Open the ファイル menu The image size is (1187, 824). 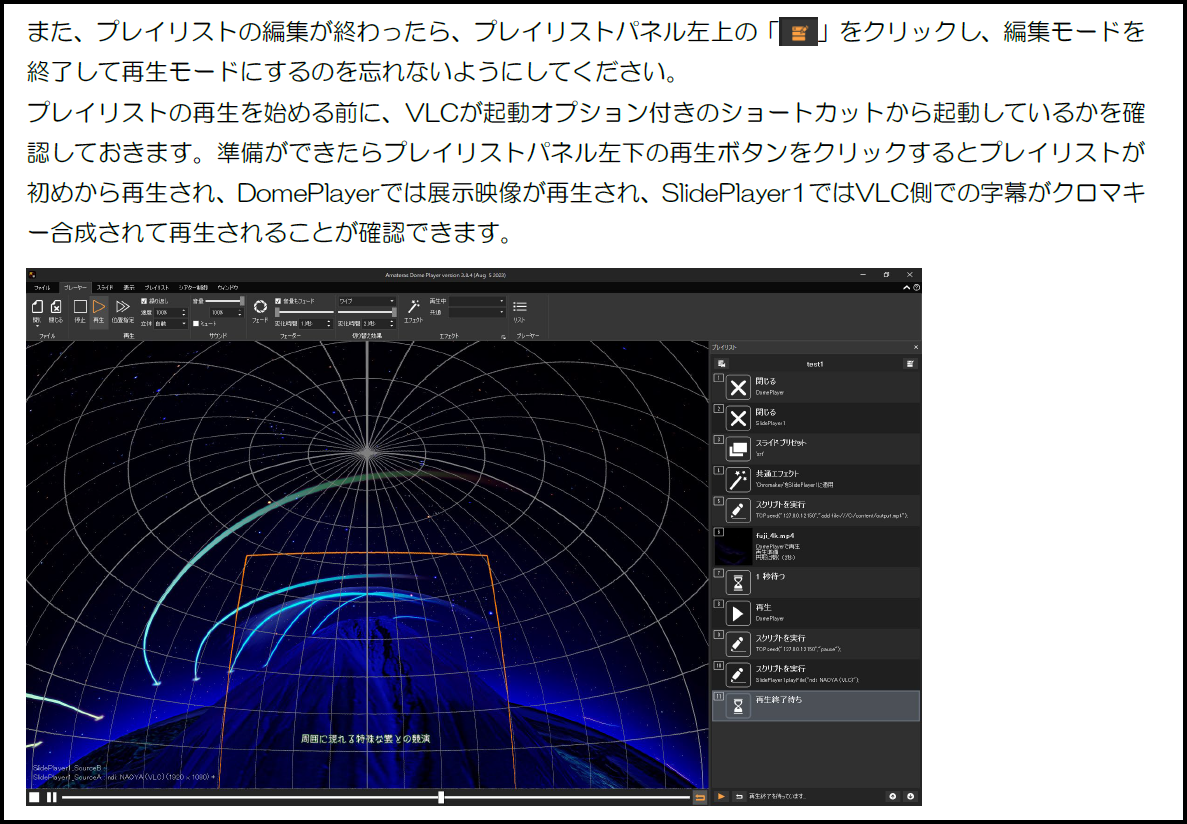pos(42,288)
